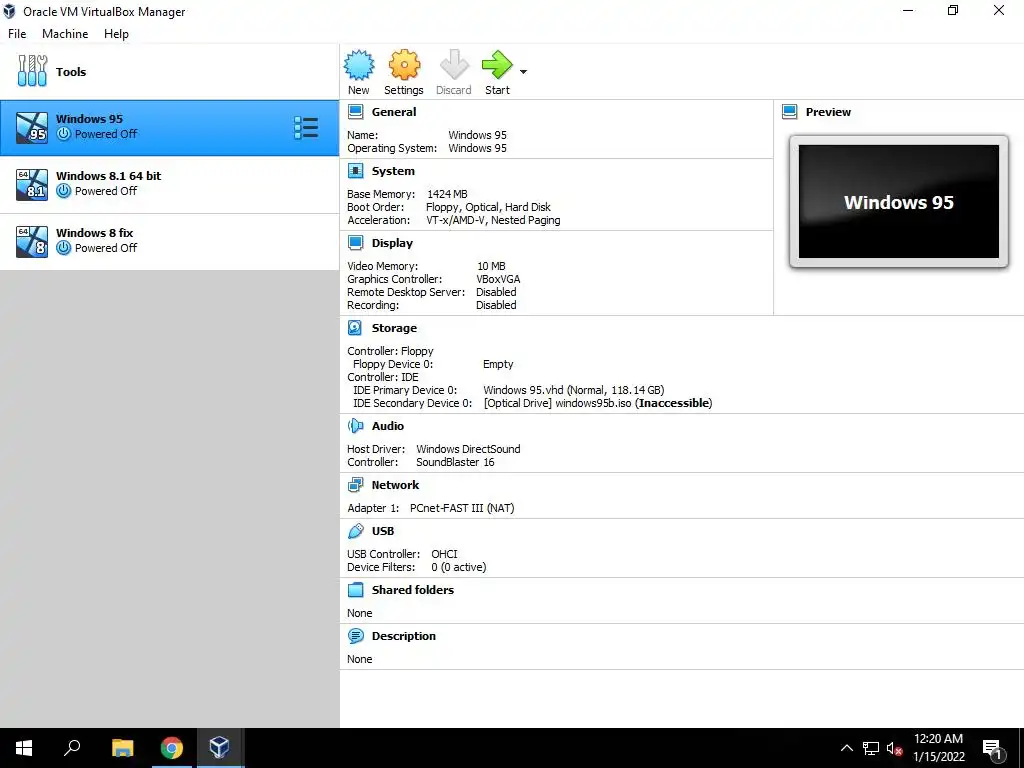Open the Network settings heading link

(396, 485)
